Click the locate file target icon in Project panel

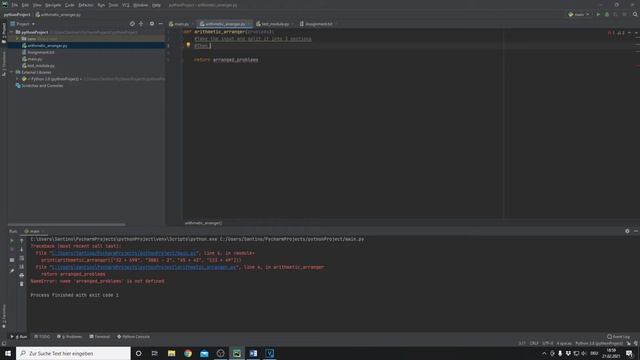pos(132,24)
